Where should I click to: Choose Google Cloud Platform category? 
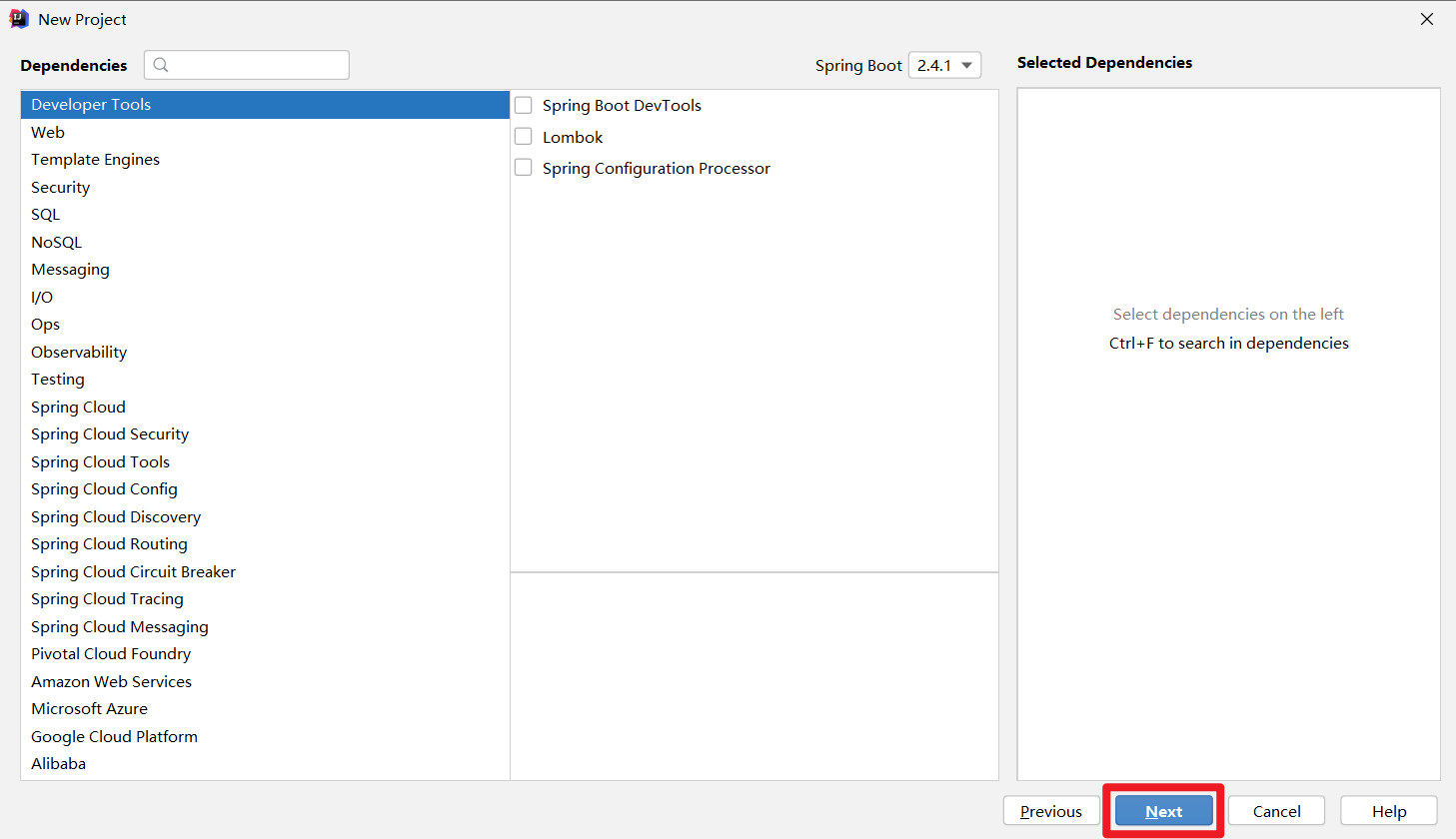[x=265, y=736]
